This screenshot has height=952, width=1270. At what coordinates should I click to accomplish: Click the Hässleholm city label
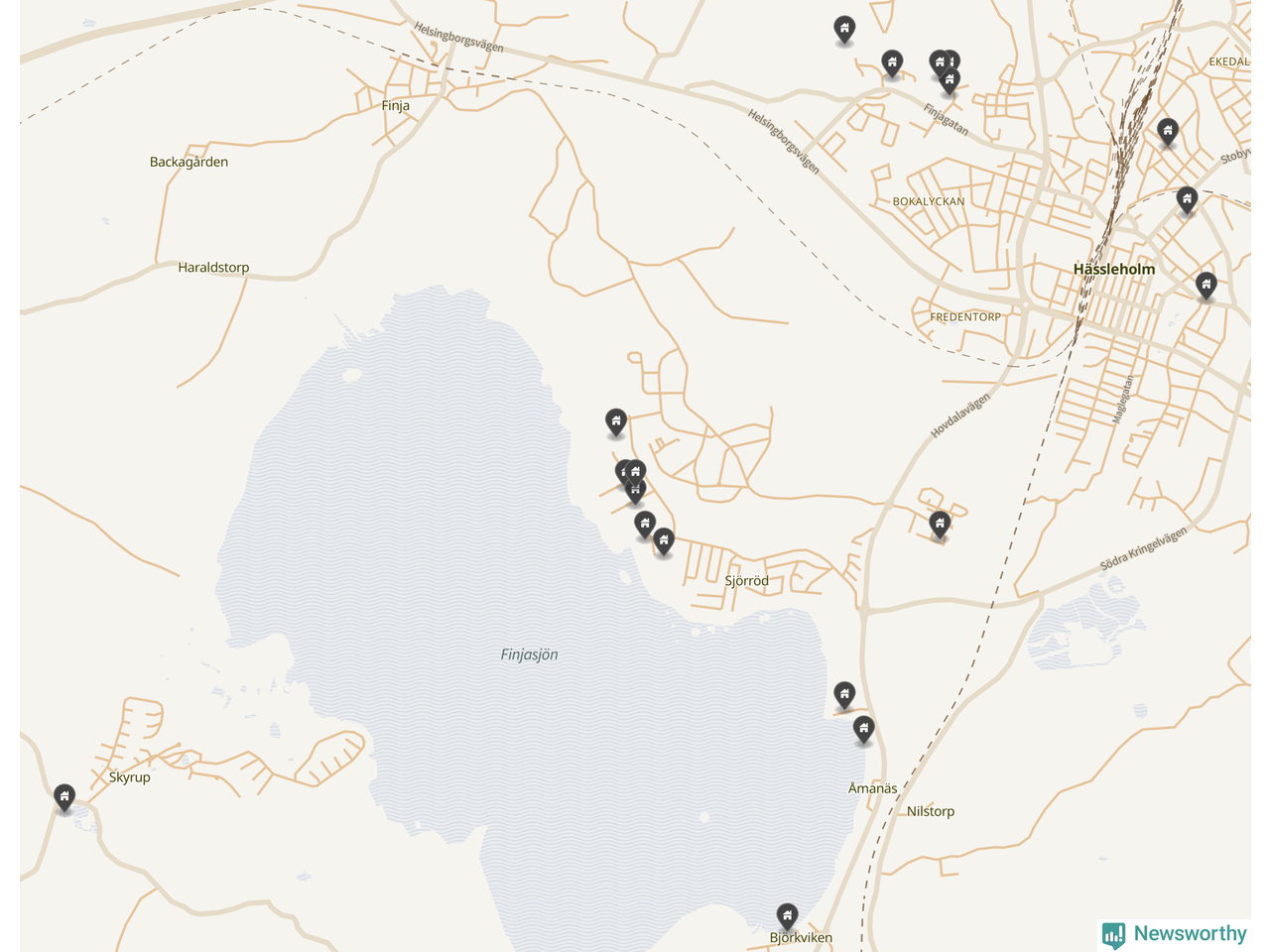pos(1114,269)
